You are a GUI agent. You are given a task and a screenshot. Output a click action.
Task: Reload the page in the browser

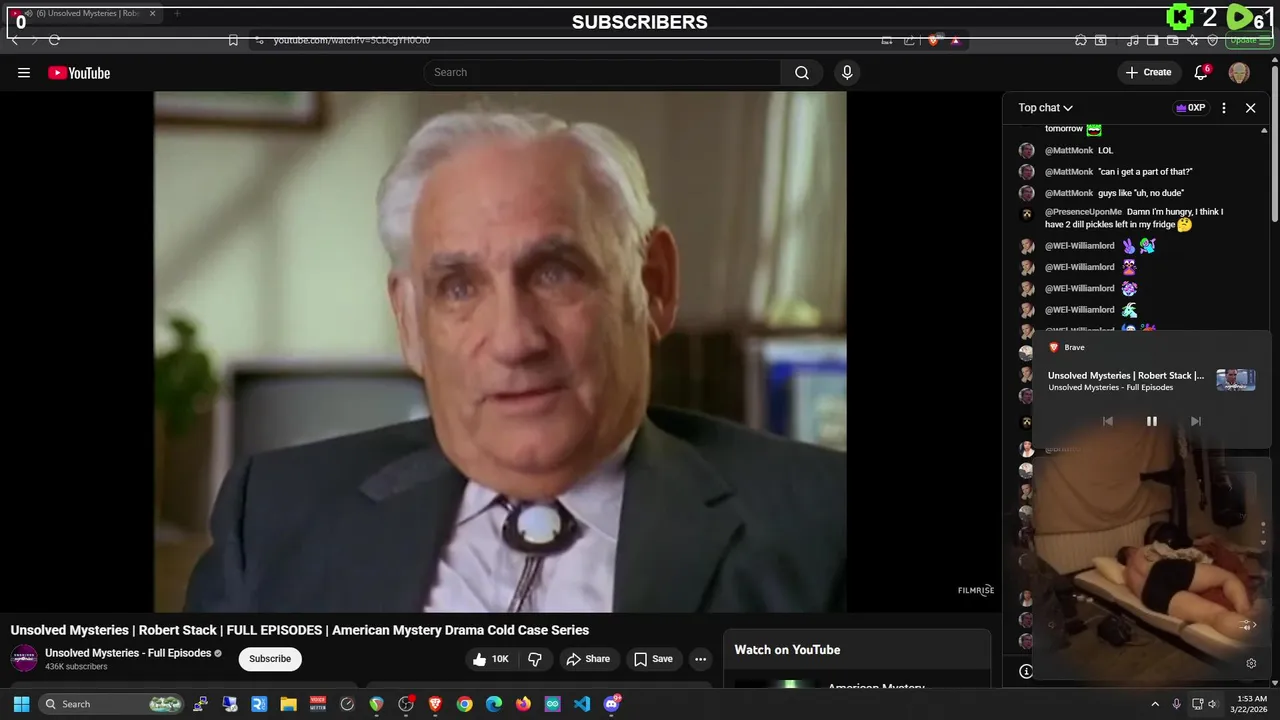tap(54, 40)
